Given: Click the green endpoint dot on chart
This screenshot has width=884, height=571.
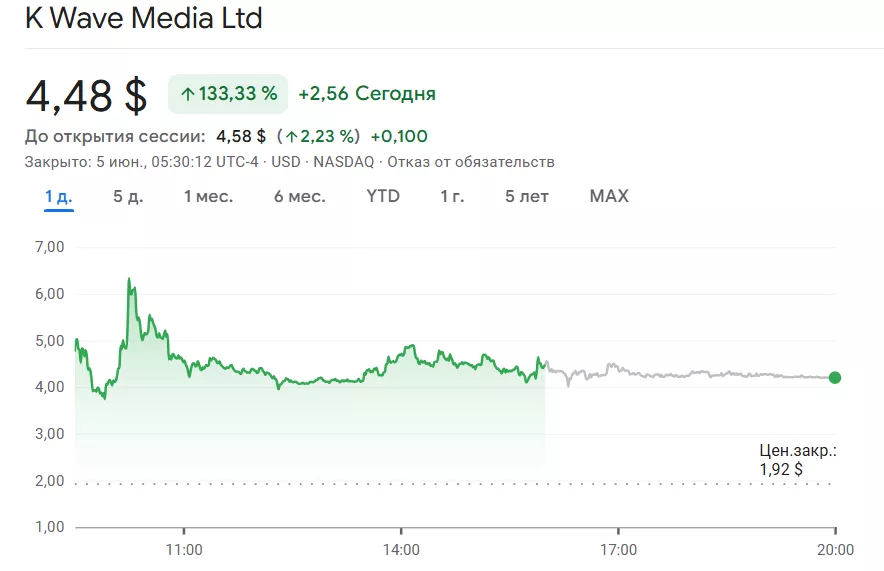Looking at the screenshot, I should [835, 378].
